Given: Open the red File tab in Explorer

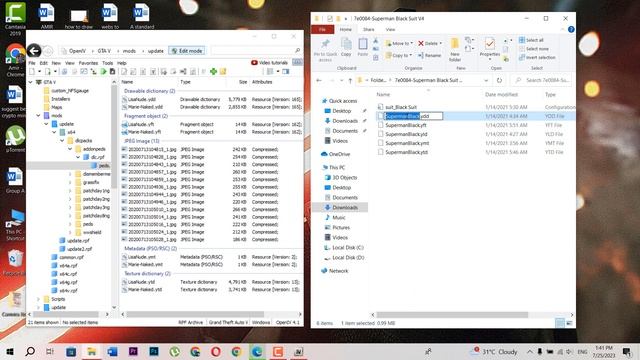Looking at the screenshot, I should [322, 29].
